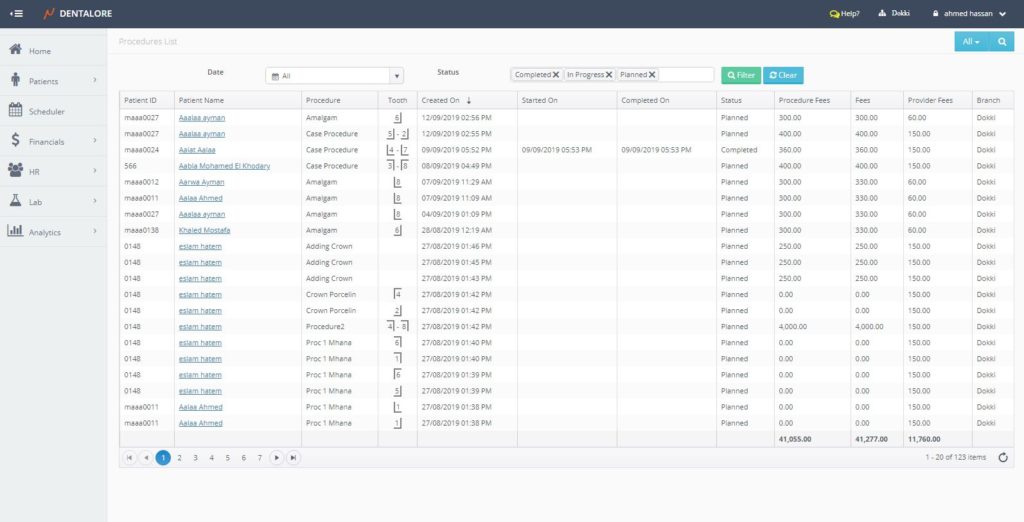Screen dimensions: 1024x522
Task: Click the green Filter button
Action: (741, 75)
